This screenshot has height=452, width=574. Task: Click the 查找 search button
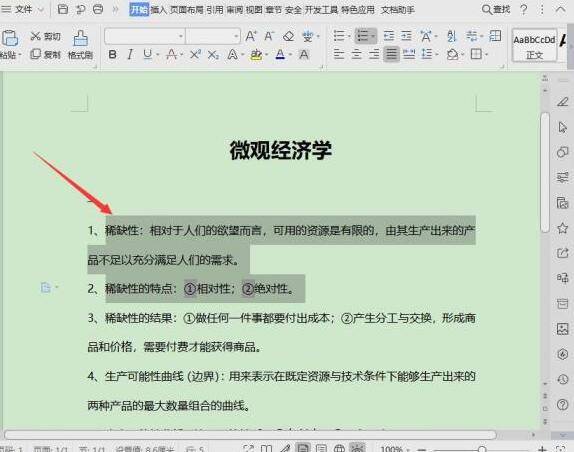(496, 10)
